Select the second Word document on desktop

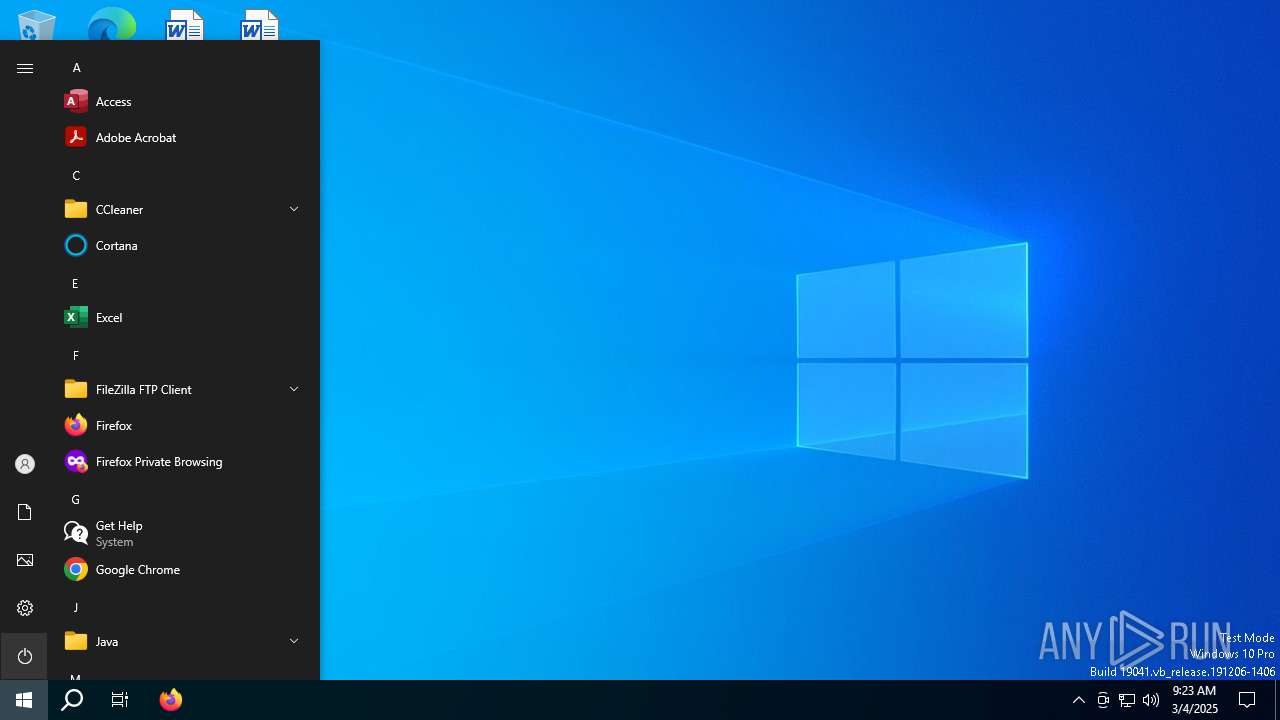pyautogui.click(x=260, y=24)
